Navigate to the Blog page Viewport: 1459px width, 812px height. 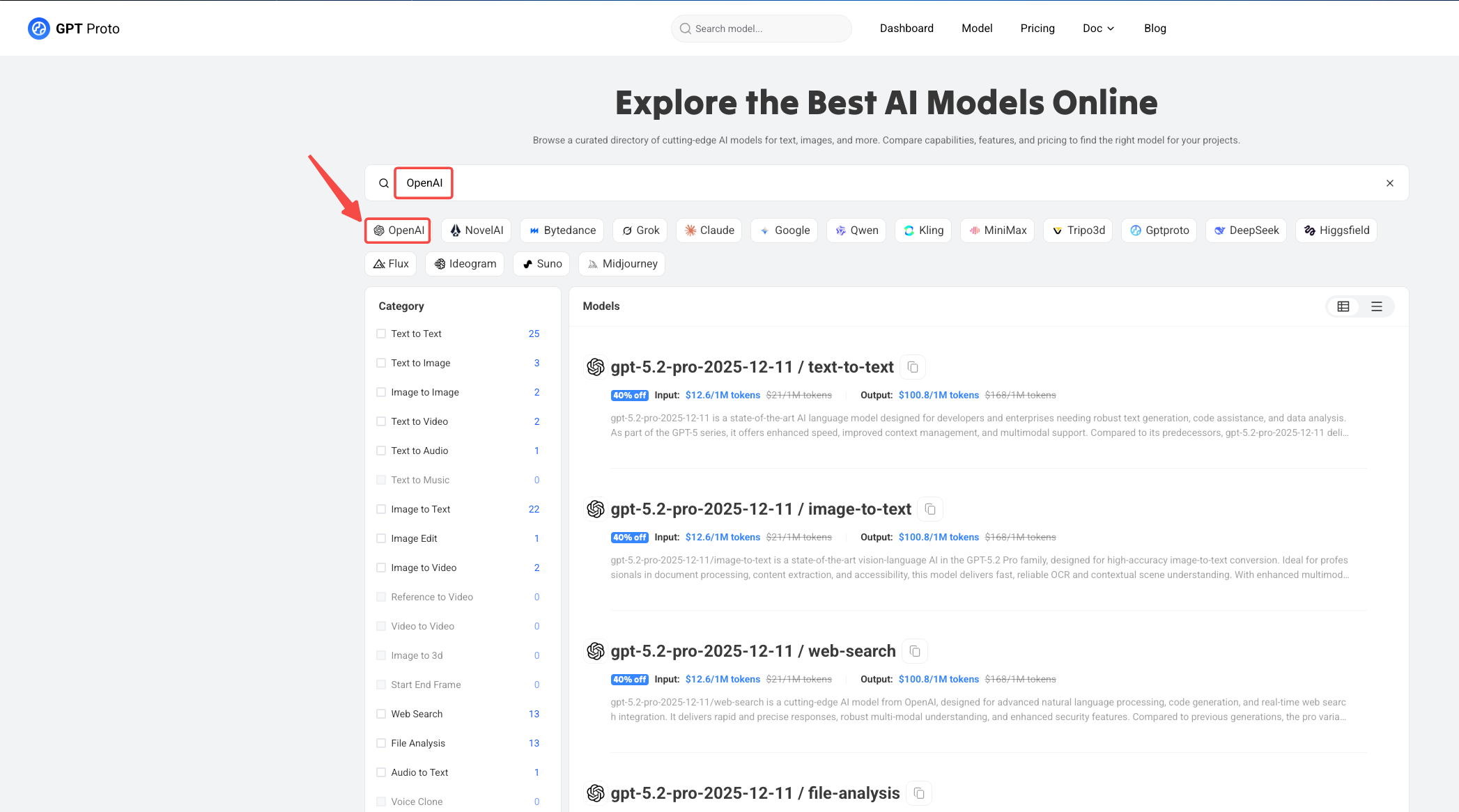coord(1155,28)
